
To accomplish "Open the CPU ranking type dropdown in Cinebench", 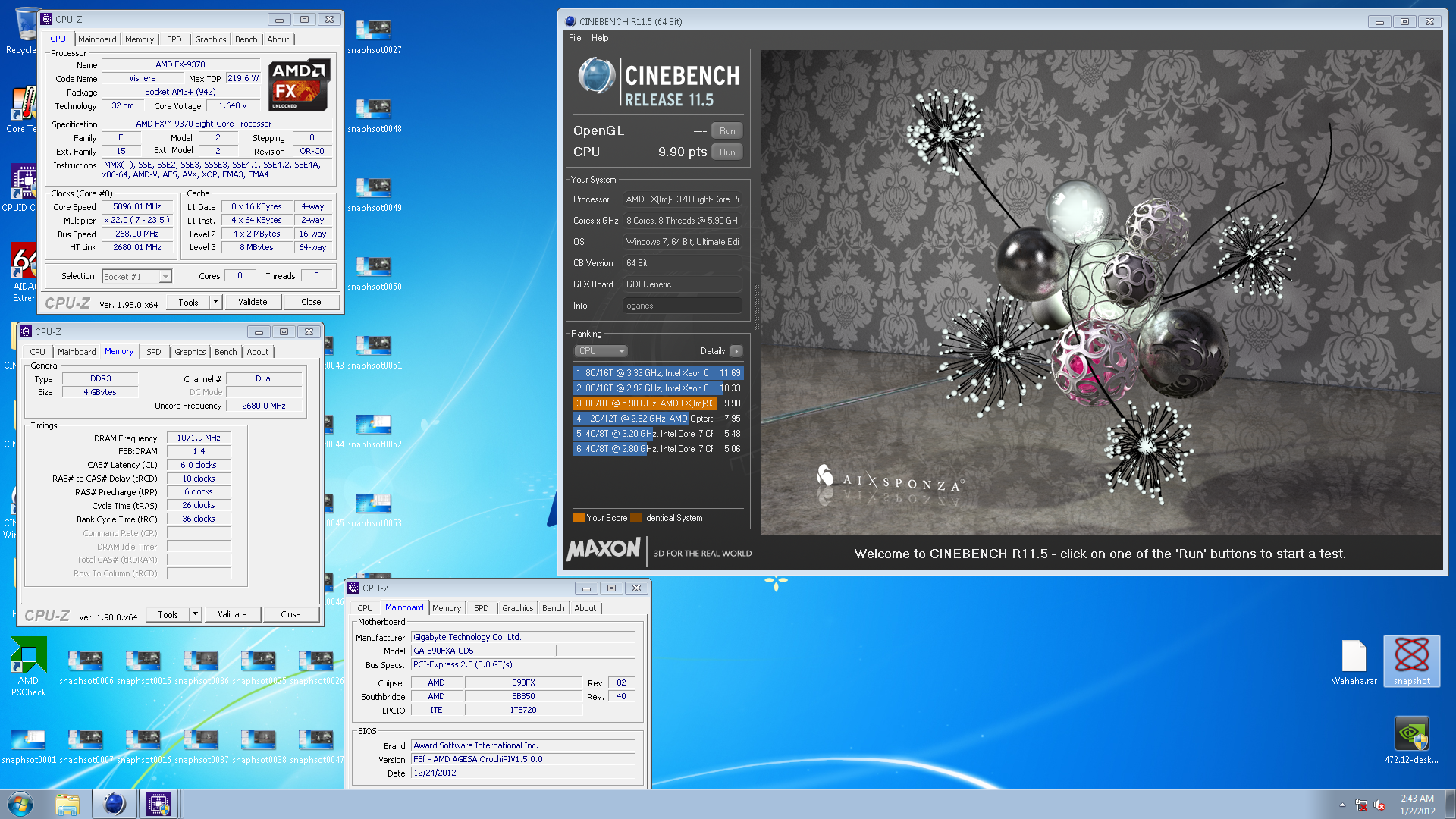I will click(x=601, y=351).
